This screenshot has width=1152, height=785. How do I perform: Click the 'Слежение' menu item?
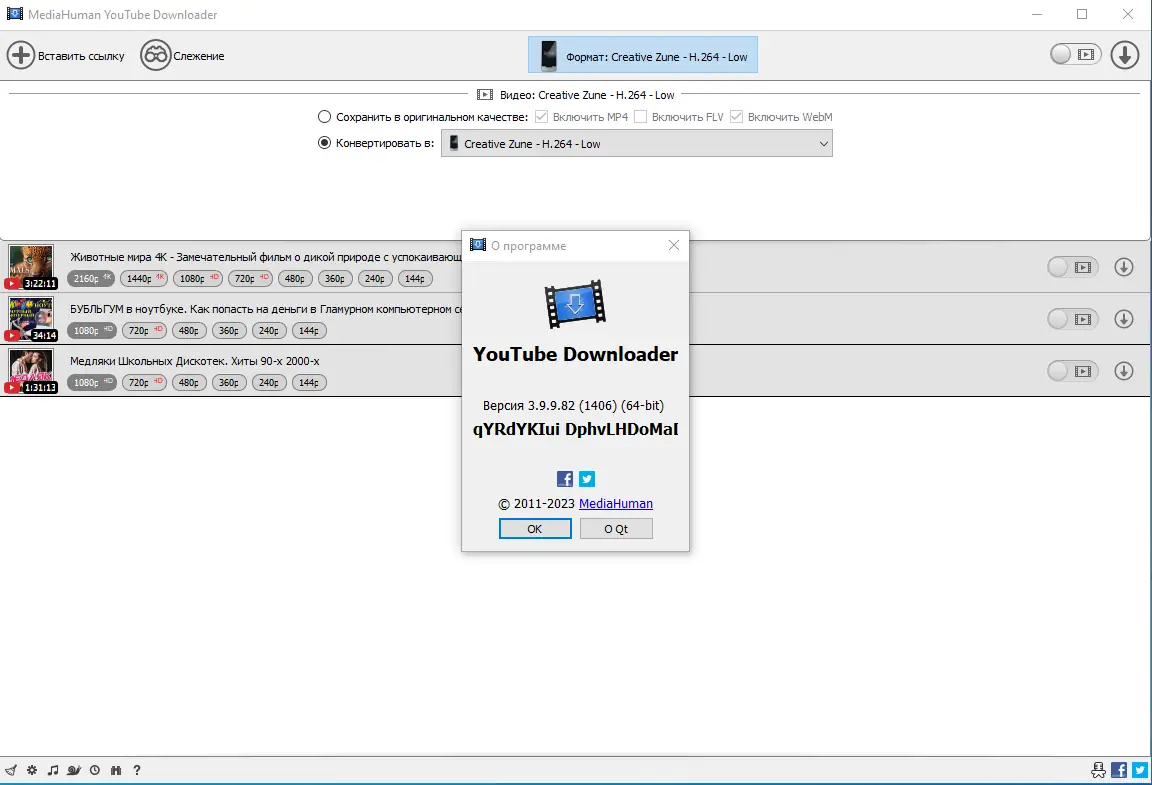point(183,55)
